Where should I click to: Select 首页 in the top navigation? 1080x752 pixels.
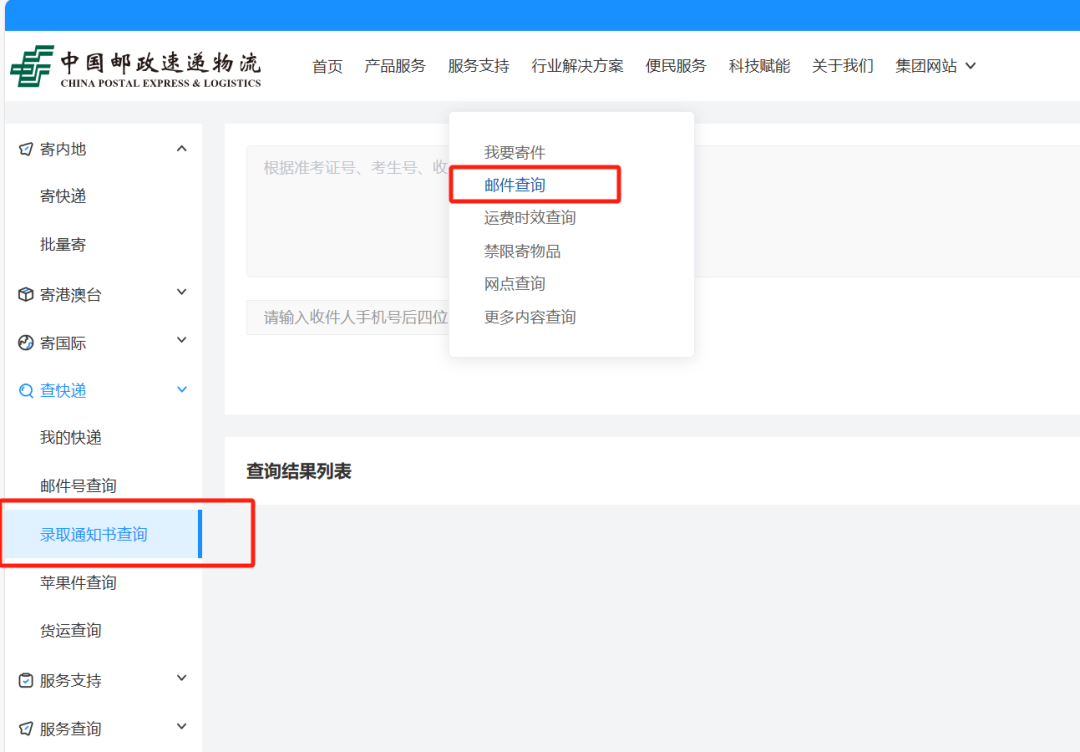point(327,65)
